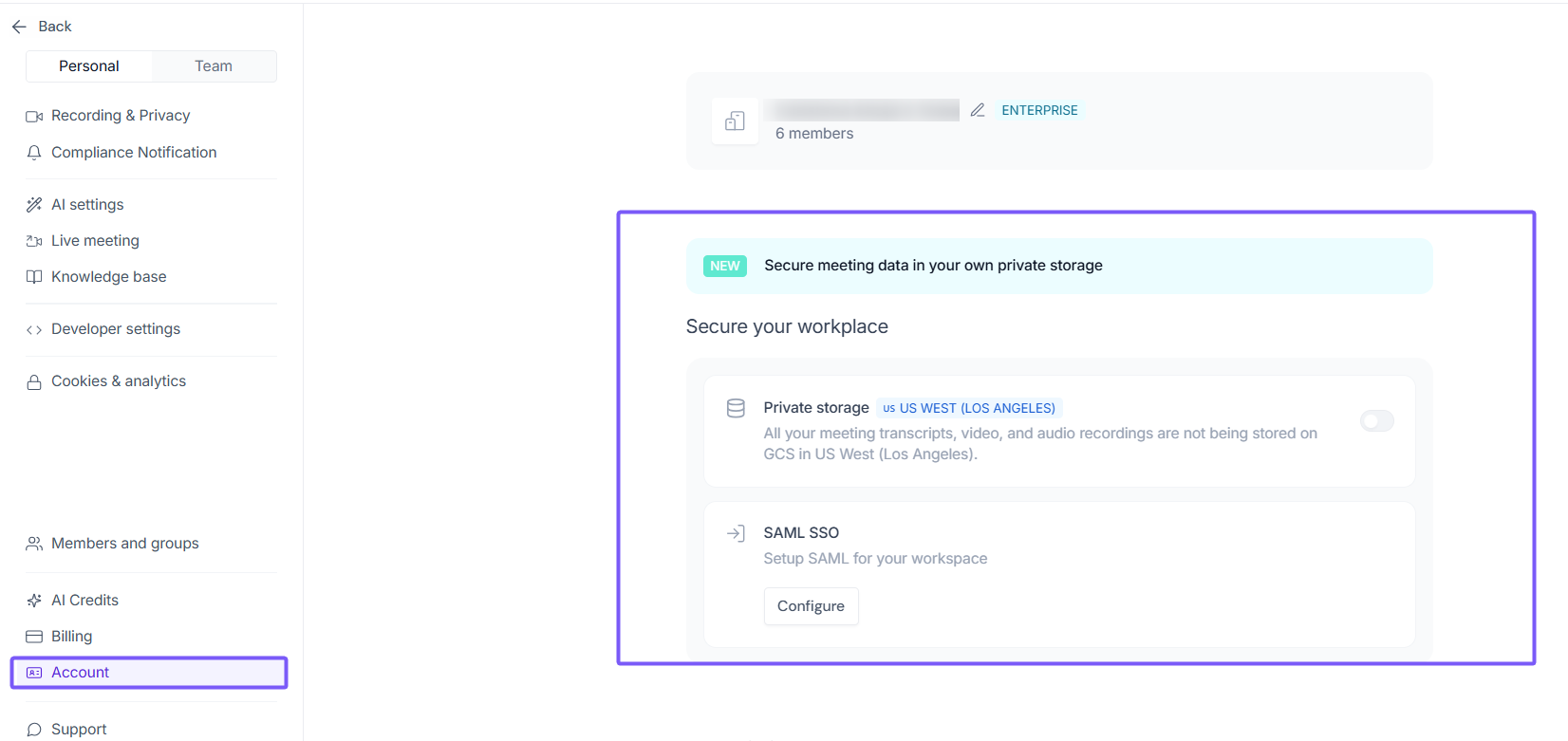Click the NEW private storage announcement banner

pos(1058,266)
